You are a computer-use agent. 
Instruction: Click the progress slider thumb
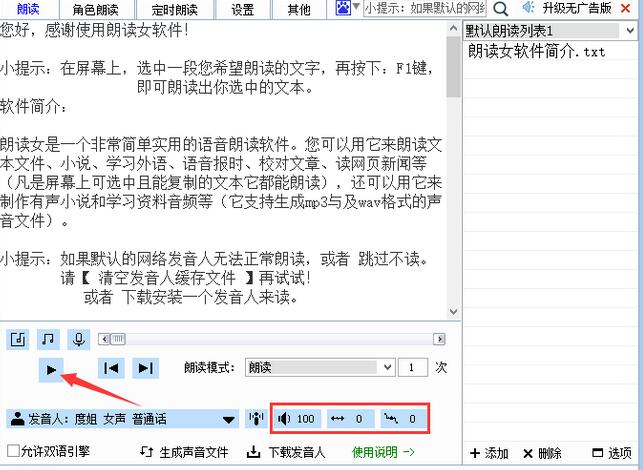(x=118, y=339)
